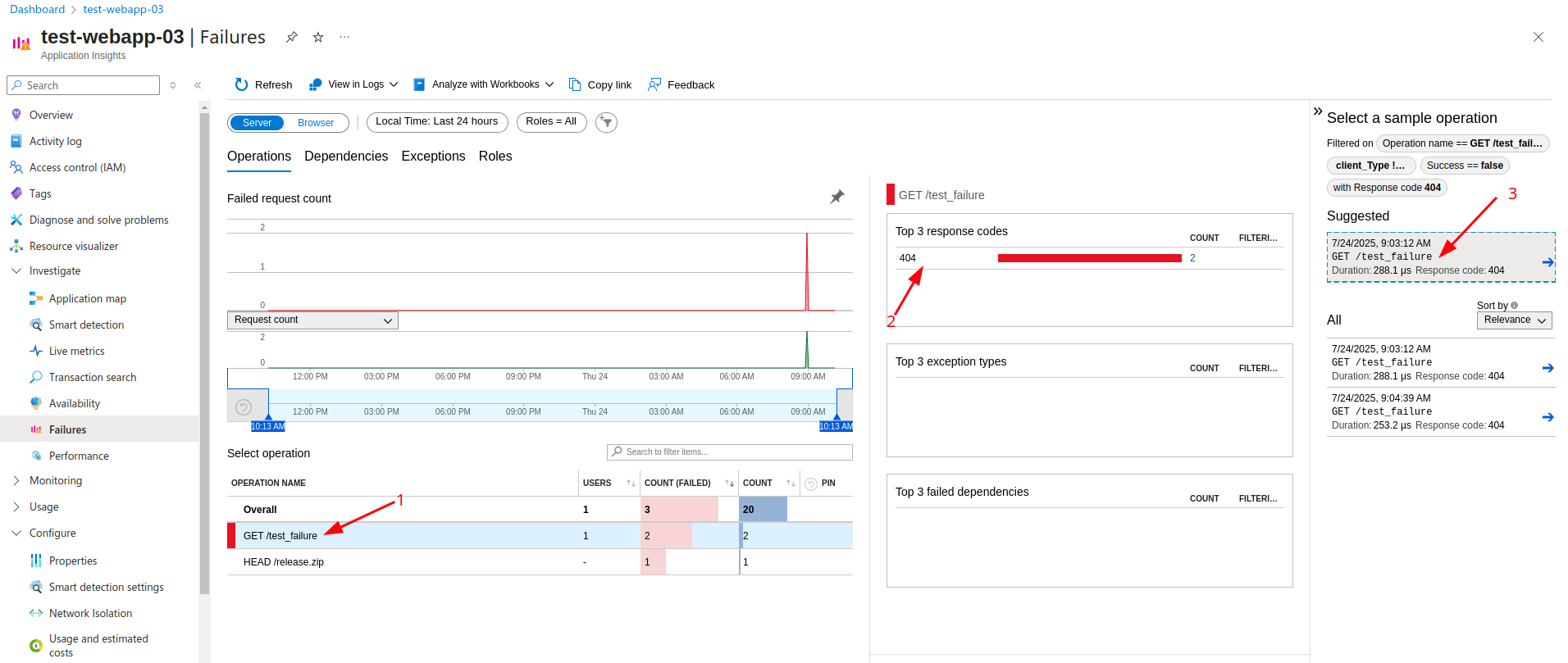The width and height of the screenshot is (1568, 663).
Task: Collapse the sidebar with double-chevron icon
Action: coord(198,85)
